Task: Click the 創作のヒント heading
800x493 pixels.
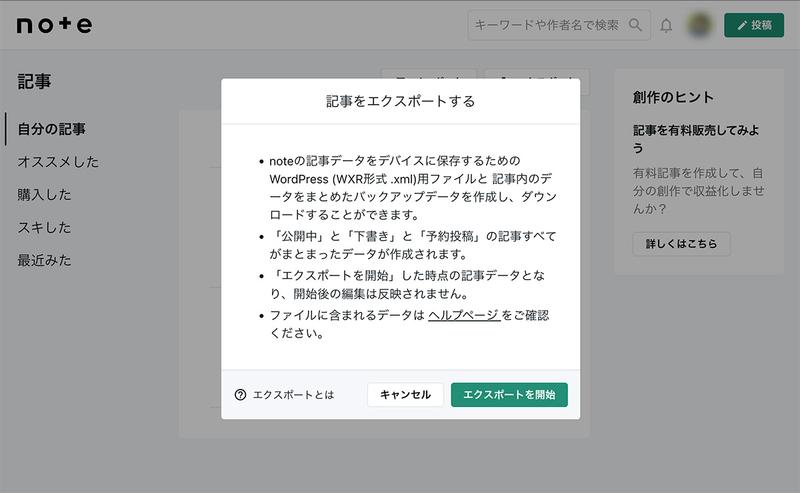Action: tap(673, 97)
